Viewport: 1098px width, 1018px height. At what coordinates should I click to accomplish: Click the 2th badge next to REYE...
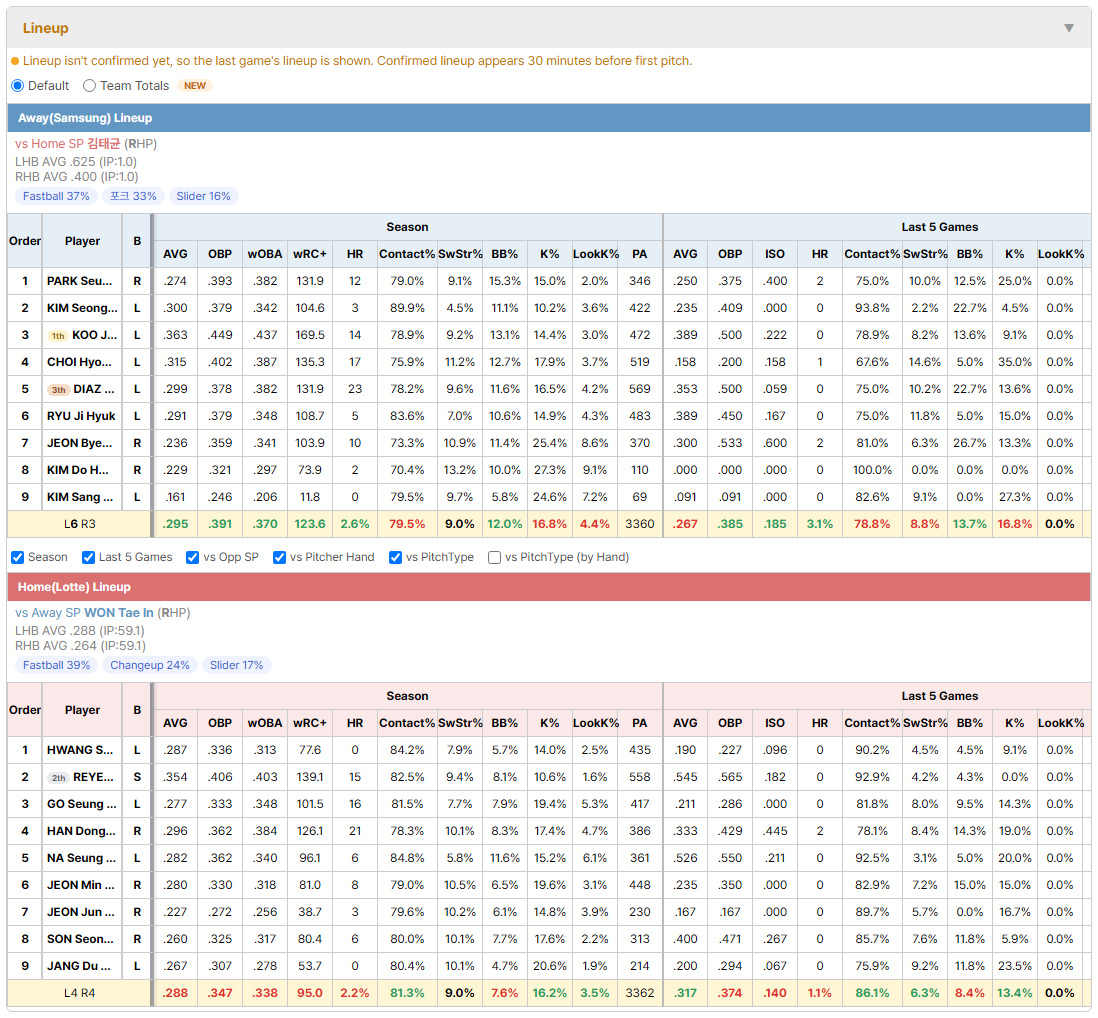click(59, 778)
